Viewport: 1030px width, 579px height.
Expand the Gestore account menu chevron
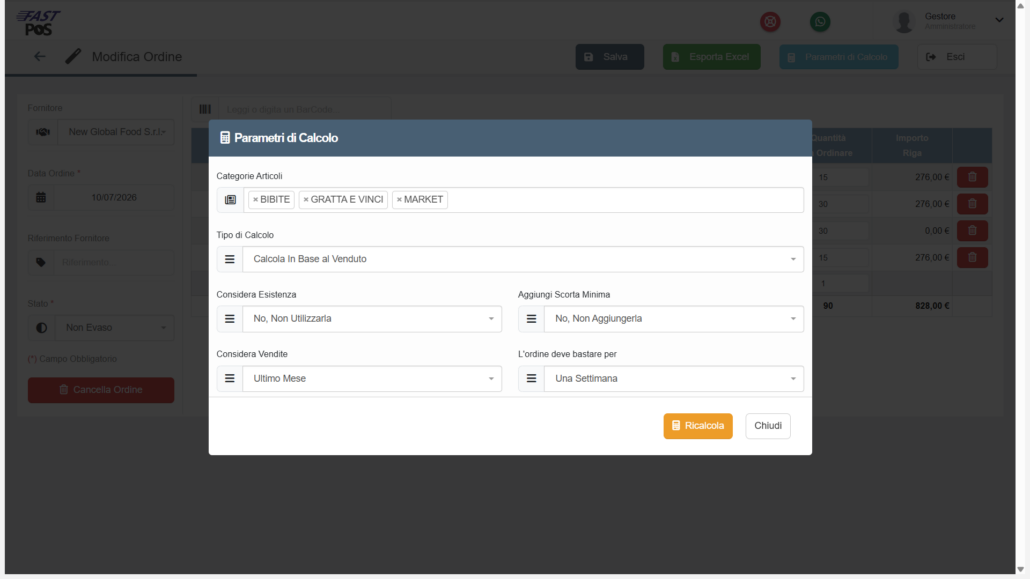click(x=999, y=20)
